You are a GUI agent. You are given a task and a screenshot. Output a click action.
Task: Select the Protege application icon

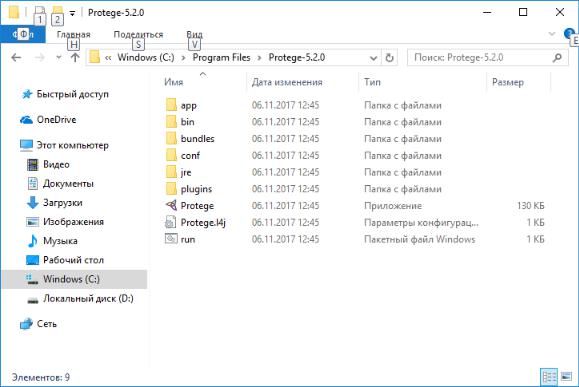[x=171, y=205]
